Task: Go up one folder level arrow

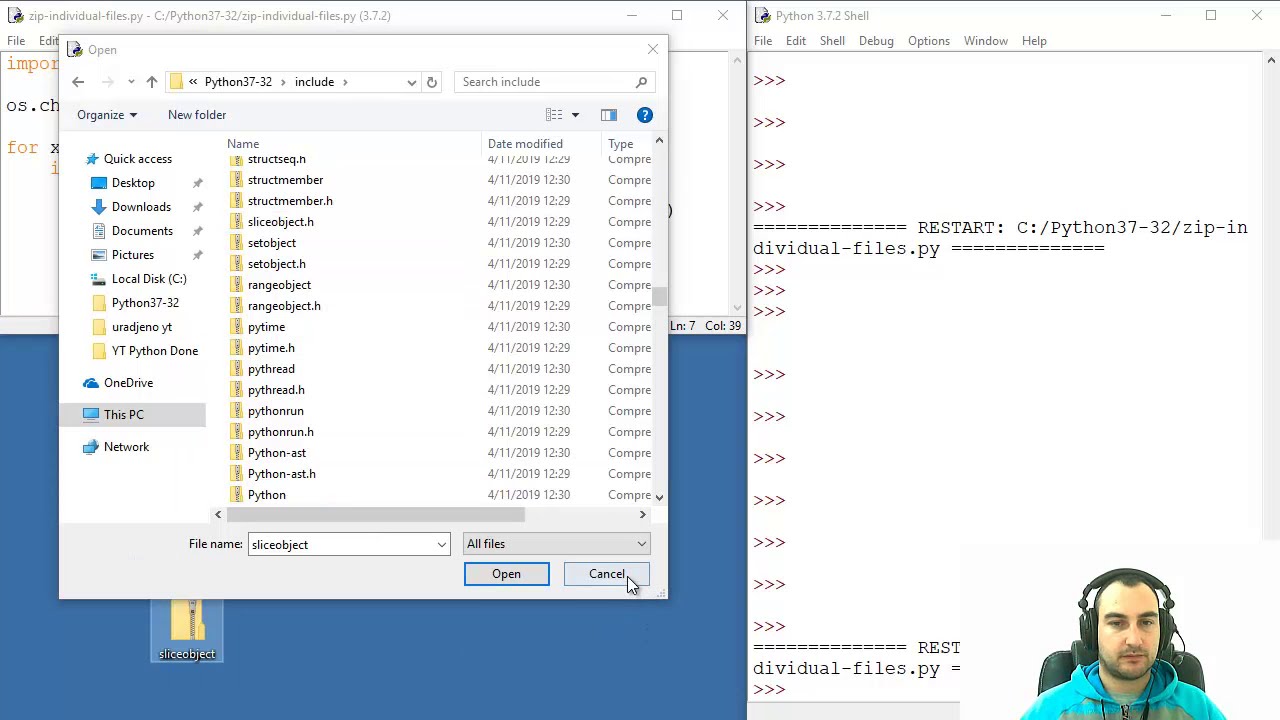Action: point(151,82)
